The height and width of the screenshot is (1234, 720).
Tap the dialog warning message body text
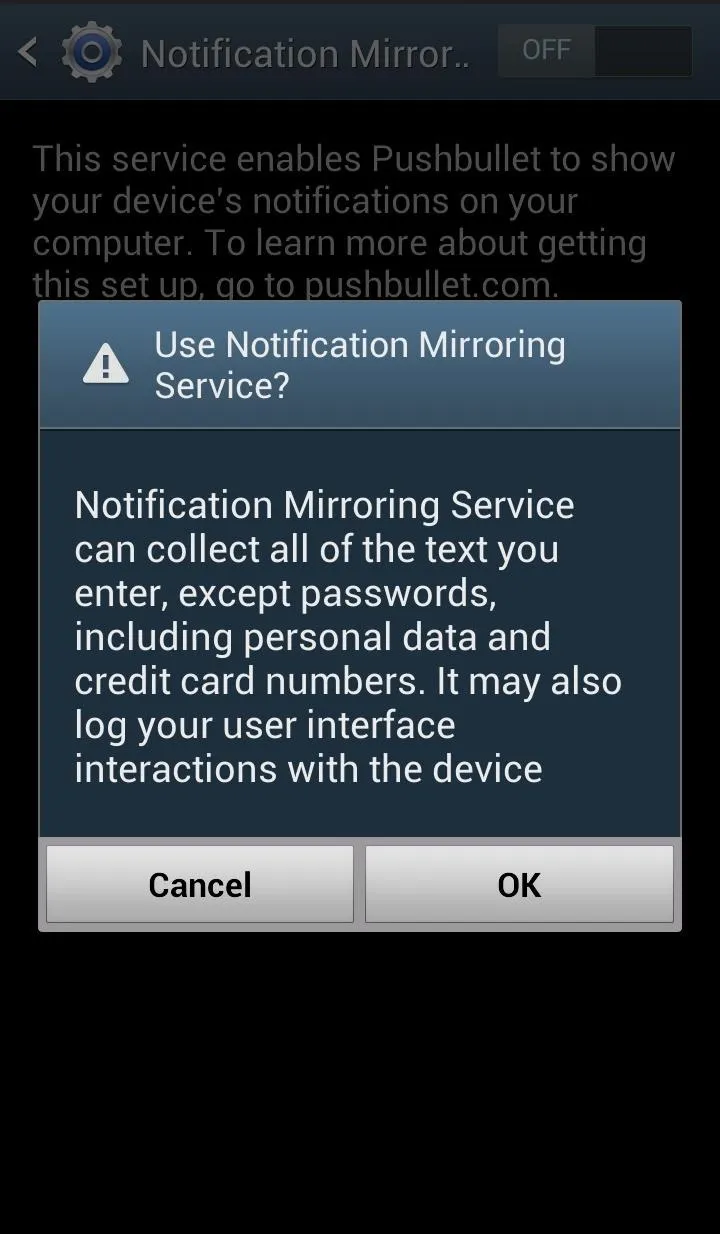click(x=348, y=636)
